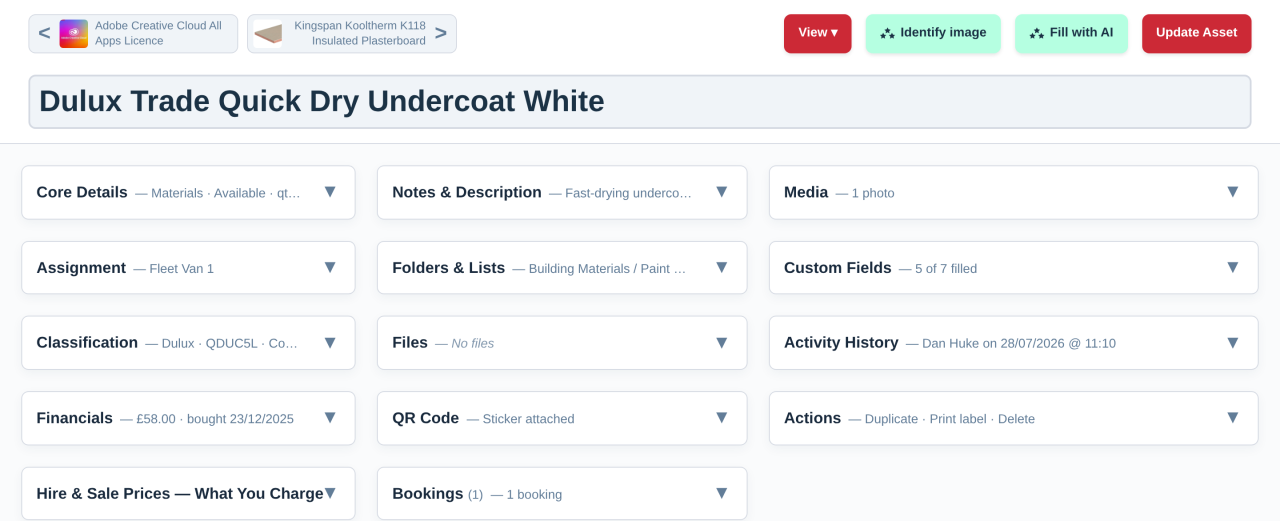Viewport: 1280px width, 521px height.
Task: Expand the Notes & Description section arrow
Action: click(x=722, y=191)
